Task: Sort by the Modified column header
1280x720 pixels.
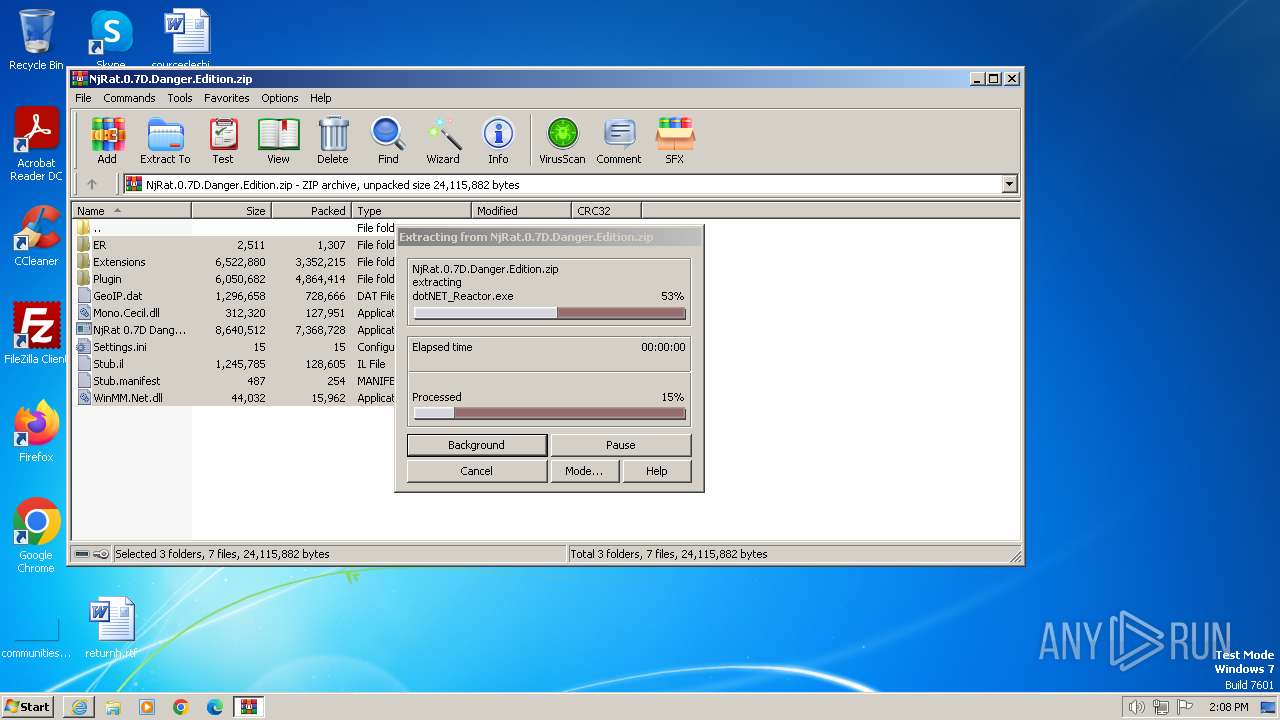Action: [521, 211]
